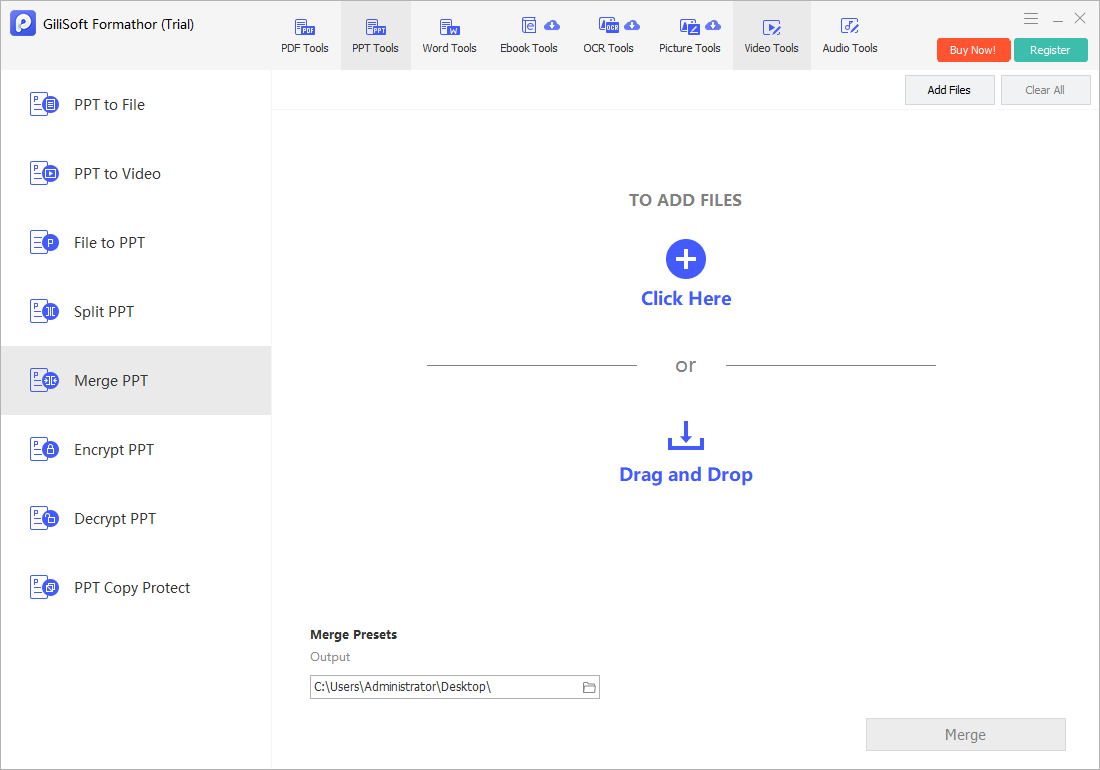1100x770 pixels.
Task: Click the Buy Now! button
Action: click(973, 50)
